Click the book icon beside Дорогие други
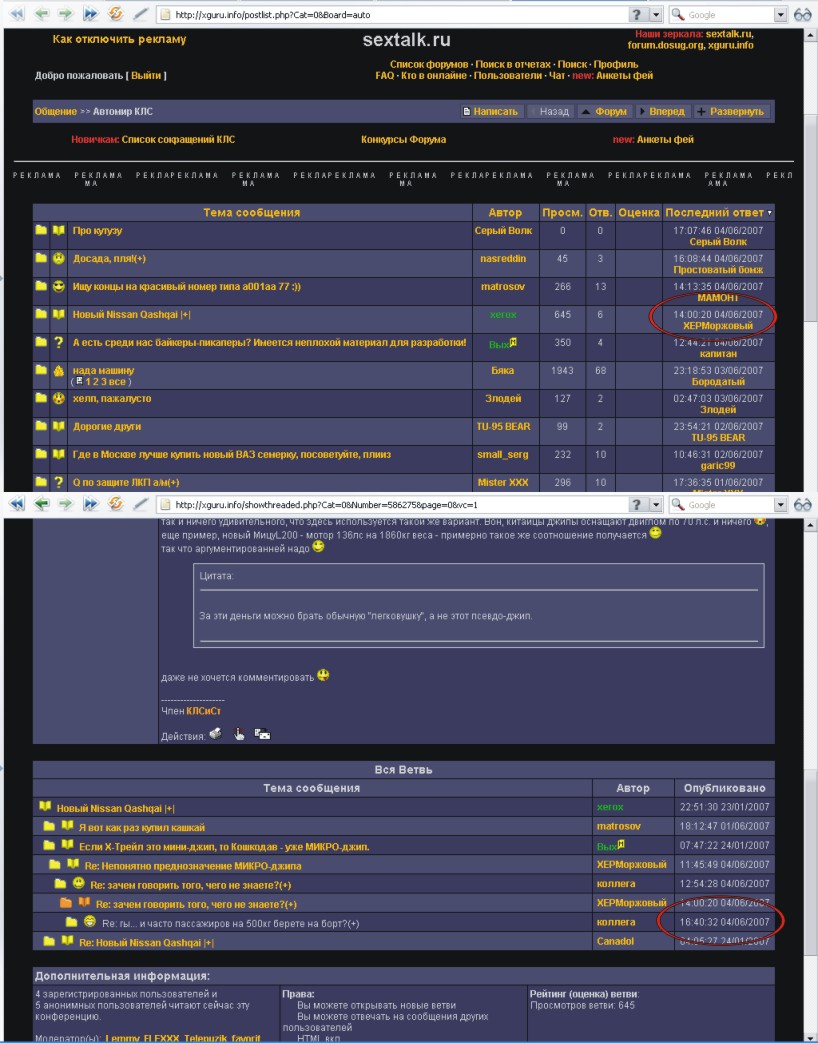Viewport: 818px width, 1043px height. (58, 426)
